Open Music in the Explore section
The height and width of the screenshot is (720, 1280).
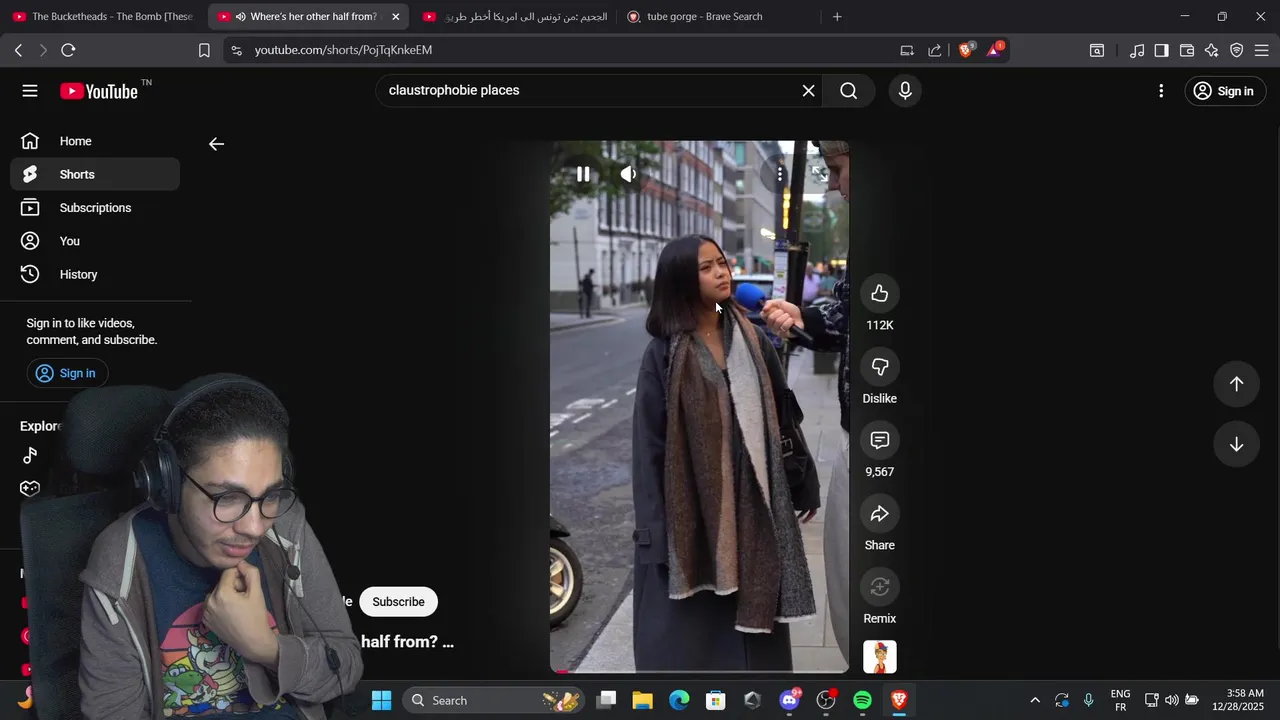coord(30,456)
